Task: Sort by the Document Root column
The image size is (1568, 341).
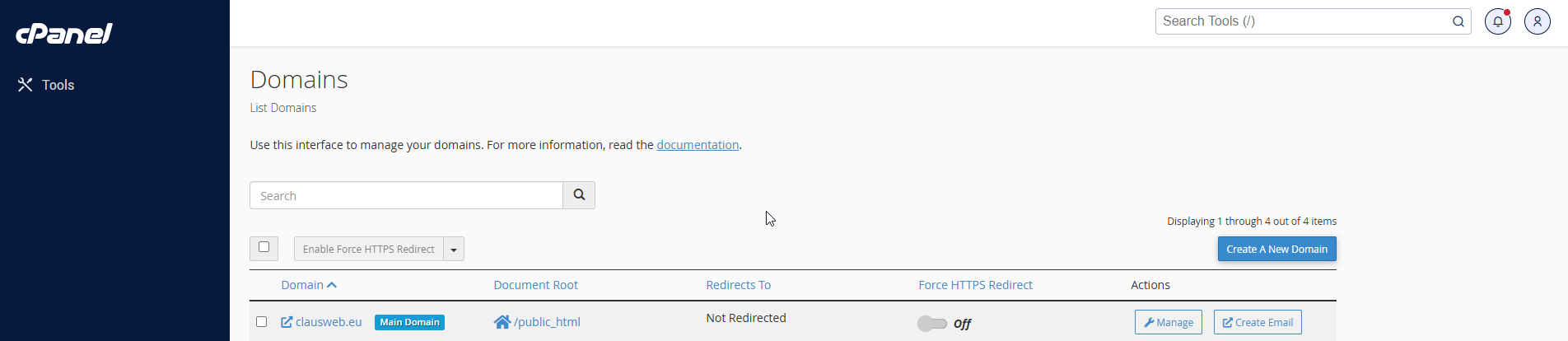Action: click(x=535, y=285)
